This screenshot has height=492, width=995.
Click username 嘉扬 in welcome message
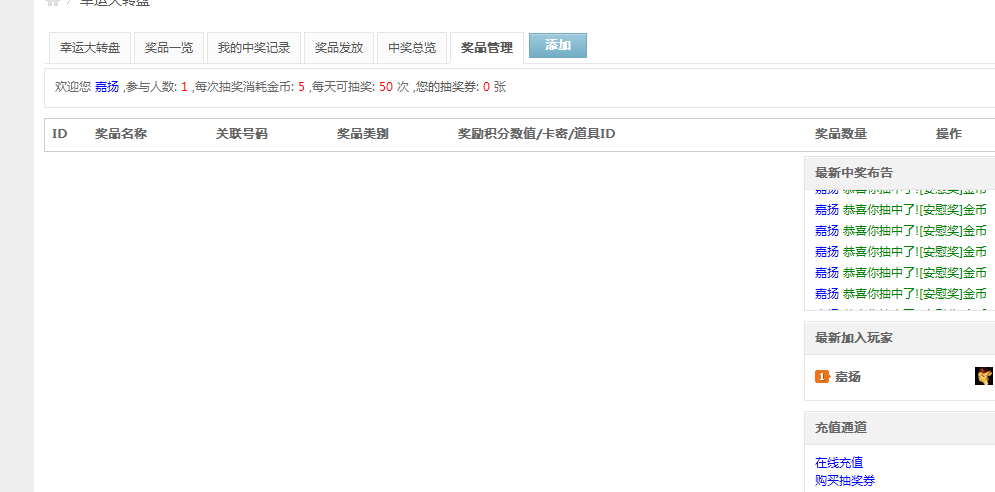click(107, 88)
